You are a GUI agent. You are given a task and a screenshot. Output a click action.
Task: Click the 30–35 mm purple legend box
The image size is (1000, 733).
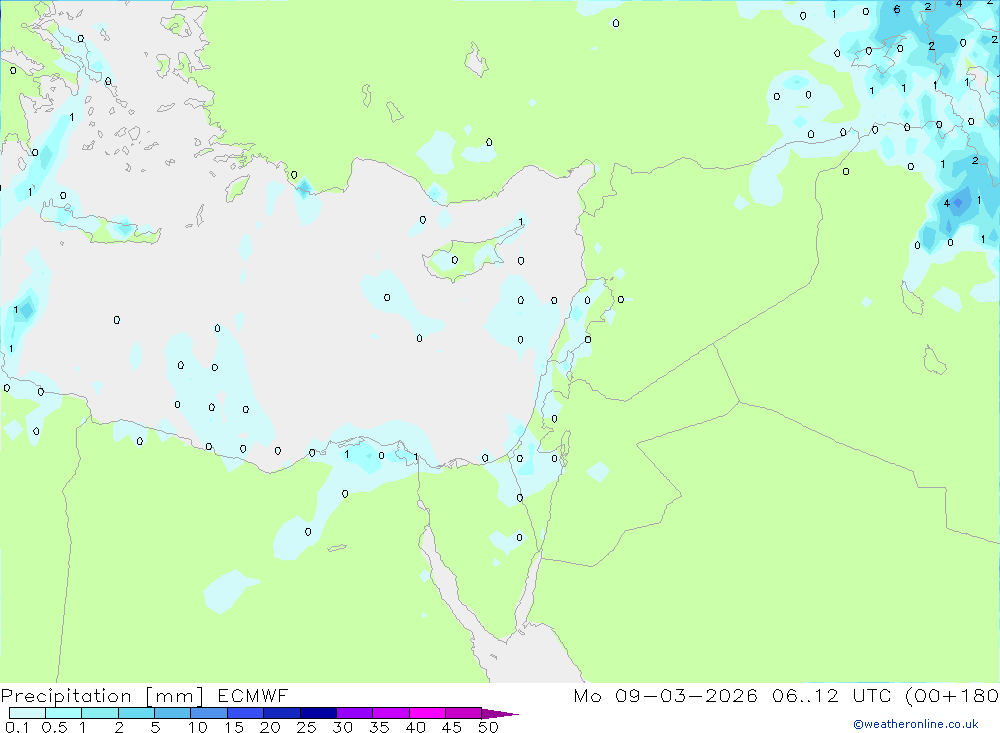click(x=354, y=713)
